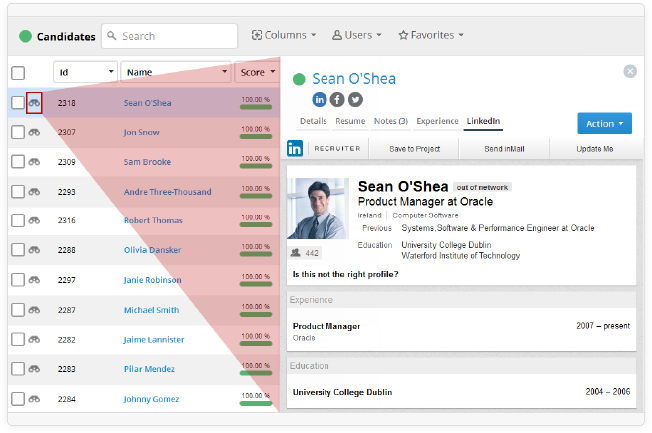Toggle the select-all checkbox in table header

coord(17,72)
